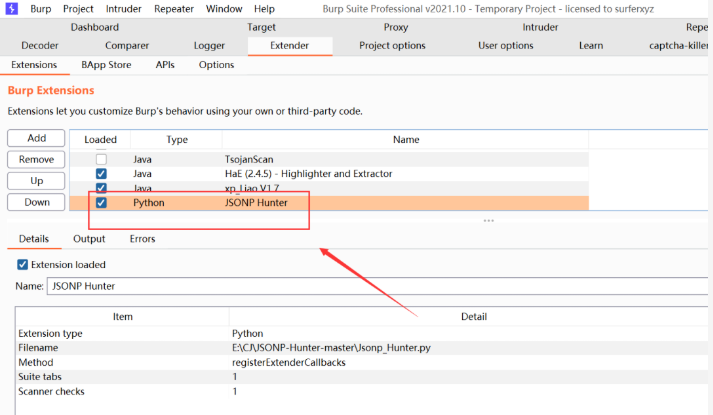Click the extension Name input field

tap(377, 286)
